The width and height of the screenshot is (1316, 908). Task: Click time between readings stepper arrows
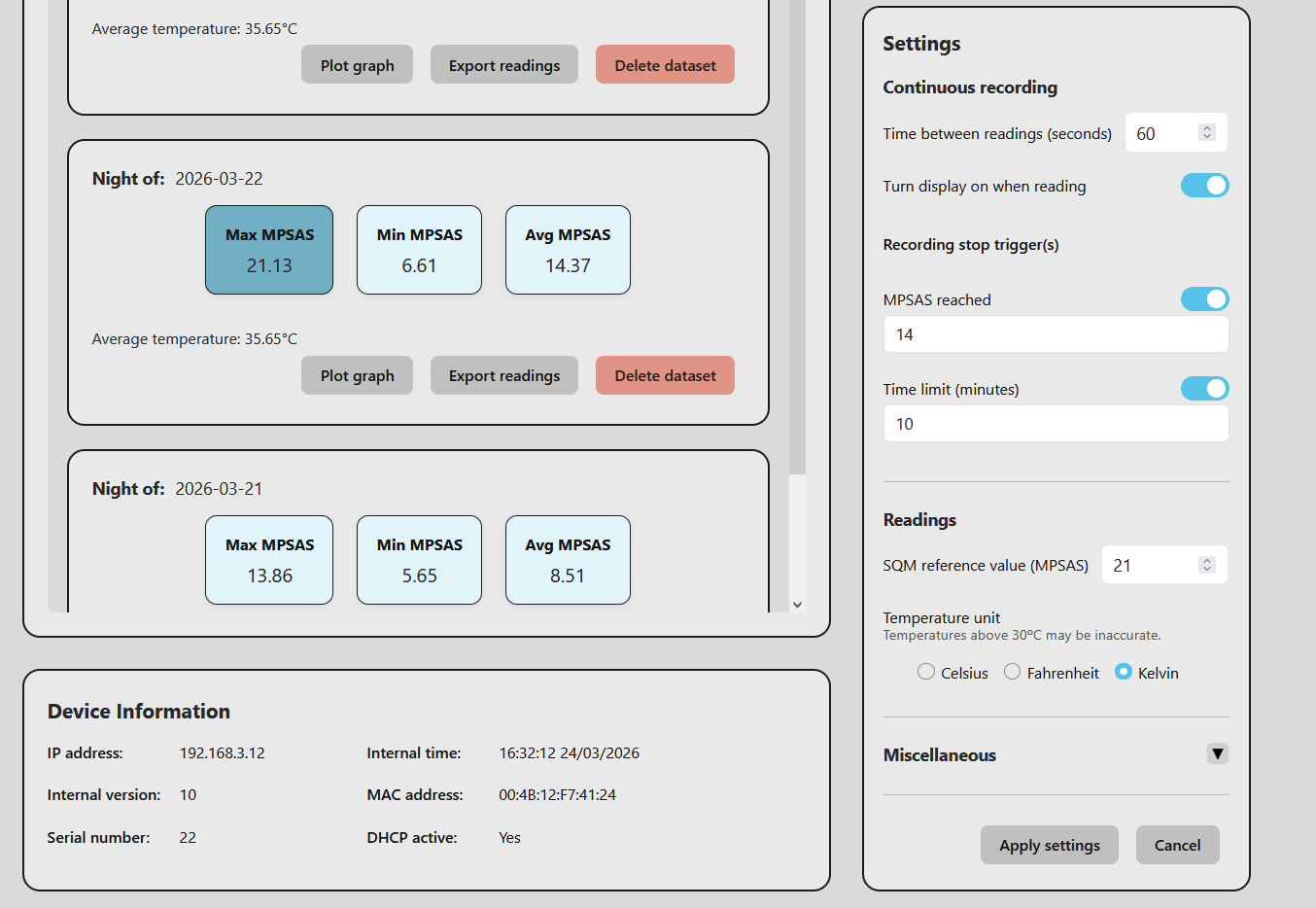coord(1206,132)
